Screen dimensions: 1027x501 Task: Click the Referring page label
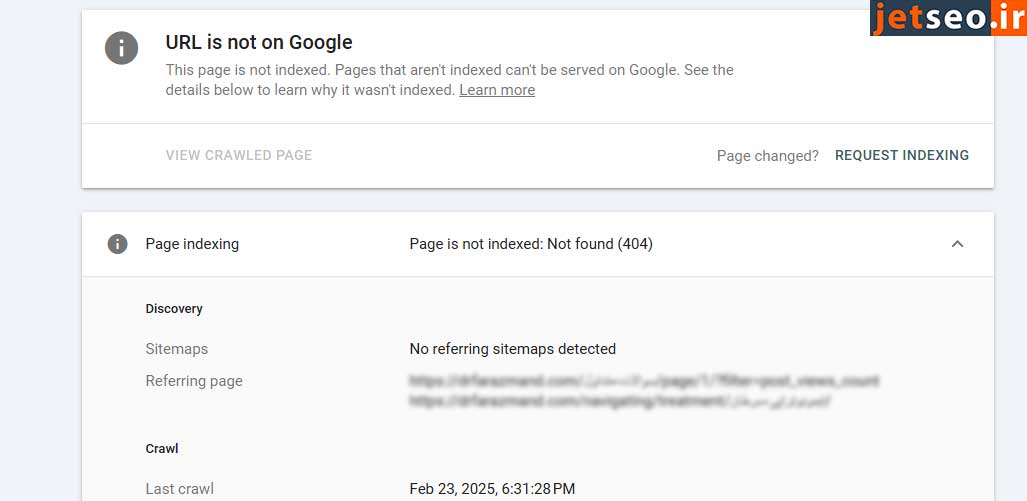pos(194,381)
